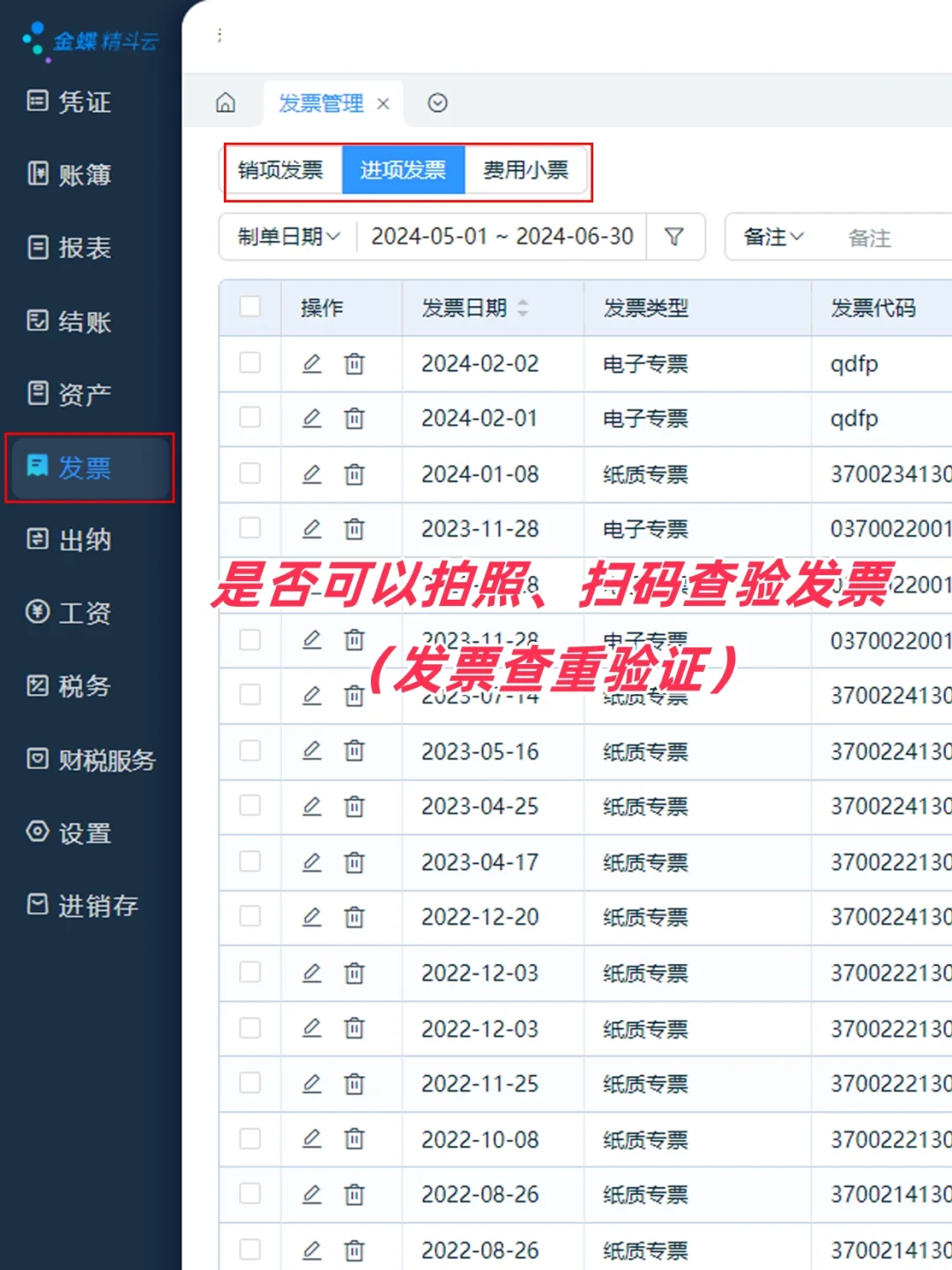Viewport: 952px width, 1270px height.
Task: Check the select-all checkbox in table header
Action: click(x=249, y=307)
